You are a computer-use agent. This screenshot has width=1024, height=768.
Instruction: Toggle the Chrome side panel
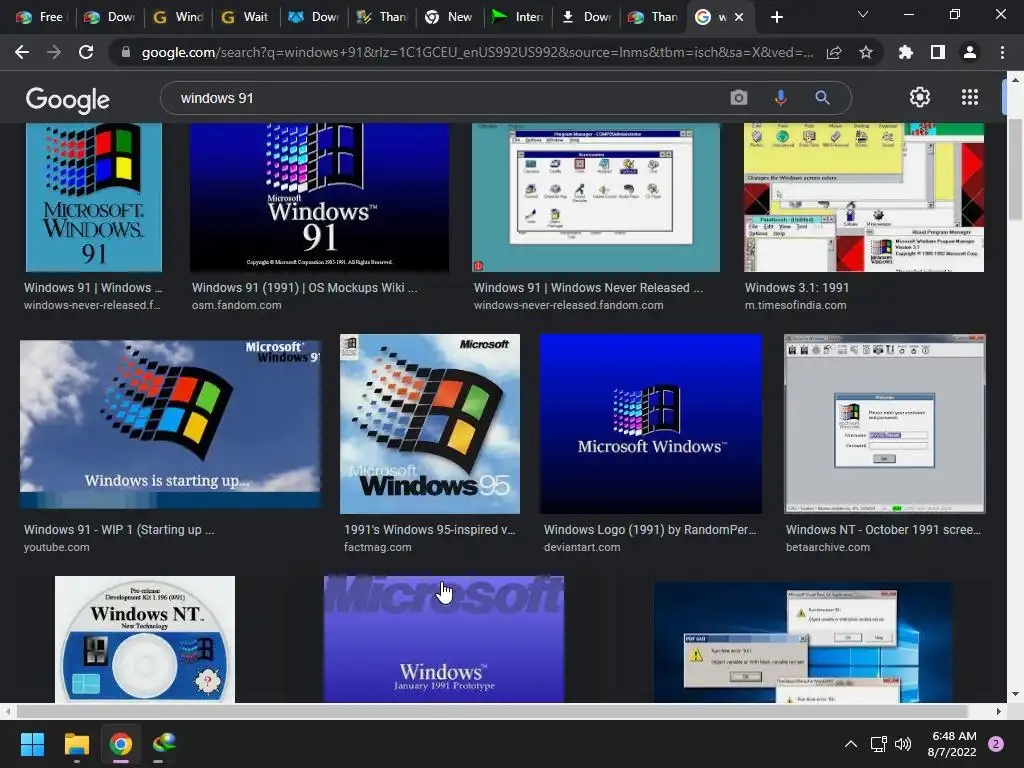938,52
